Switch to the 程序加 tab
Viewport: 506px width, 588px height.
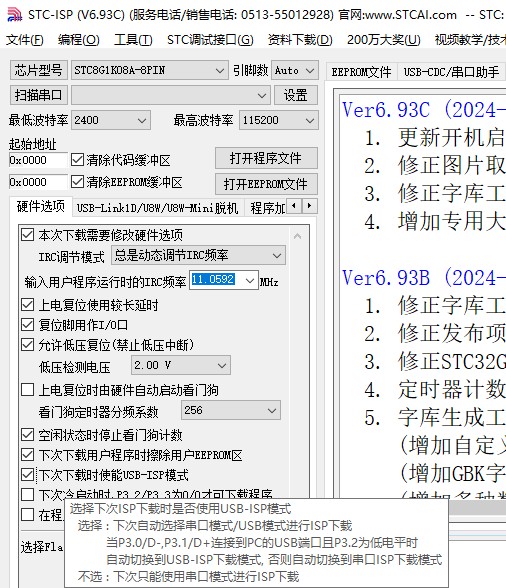pyautogui.click(x=267, y=207)
